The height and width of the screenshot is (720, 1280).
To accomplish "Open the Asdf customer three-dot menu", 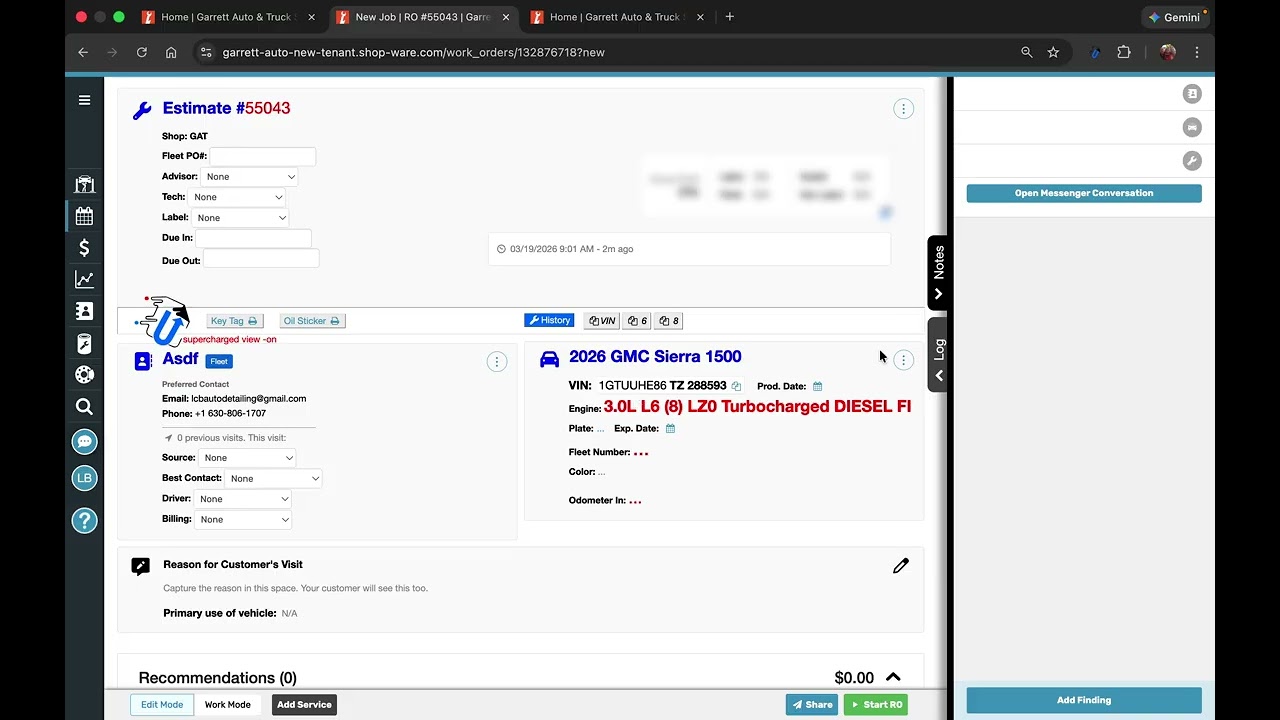I will 497,362.
